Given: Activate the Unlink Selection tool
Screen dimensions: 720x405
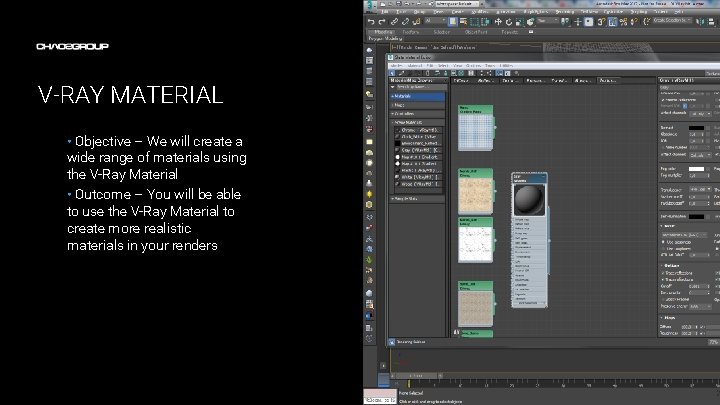Looking at the screenshot, I should point(405,22).
